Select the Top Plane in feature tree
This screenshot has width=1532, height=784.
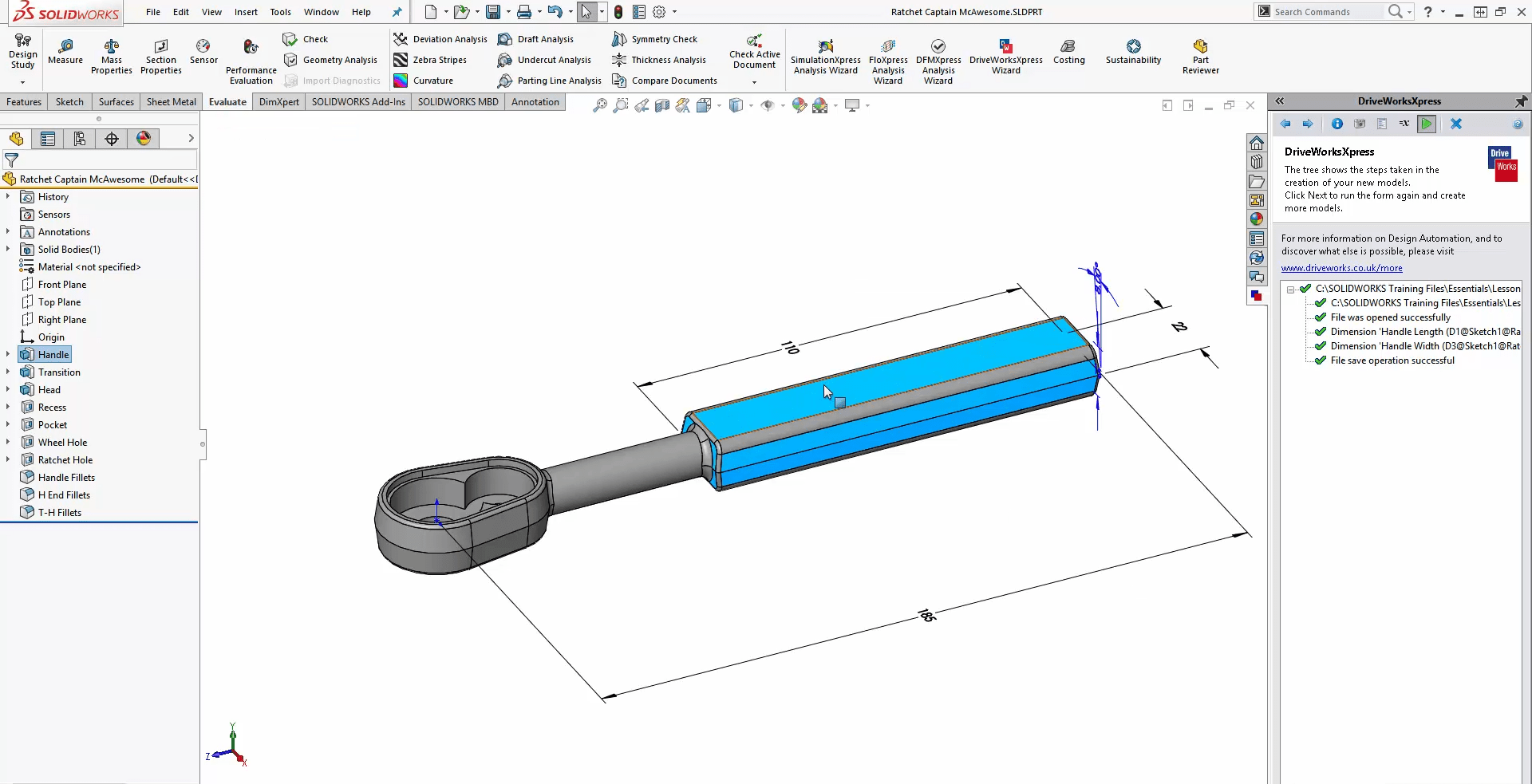59,302
